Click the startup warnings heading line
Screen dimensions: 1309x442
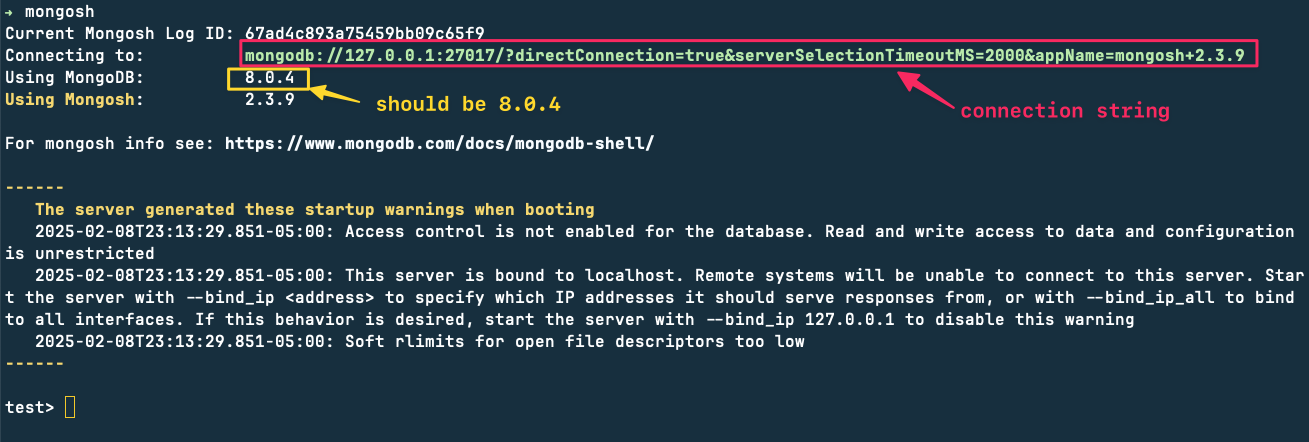pos(315,209)
